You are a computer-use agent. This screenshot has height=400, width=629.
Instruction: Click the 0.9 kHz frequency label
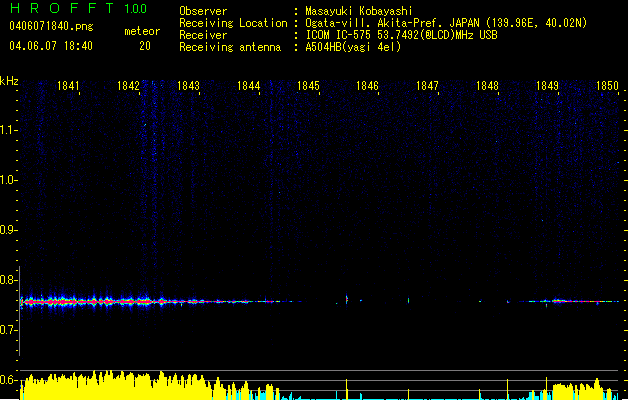[x=8, y=230]
